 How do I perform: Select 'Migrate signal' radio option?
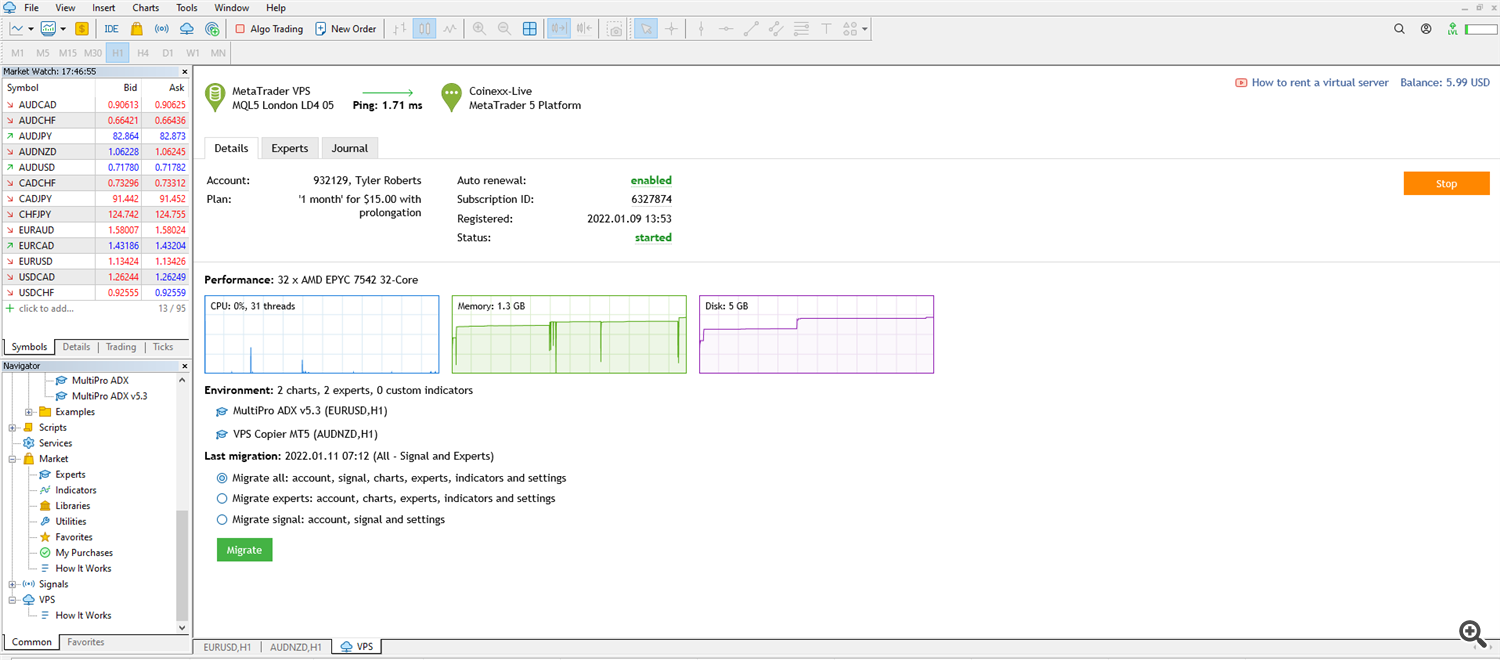[x=222, y=519]
